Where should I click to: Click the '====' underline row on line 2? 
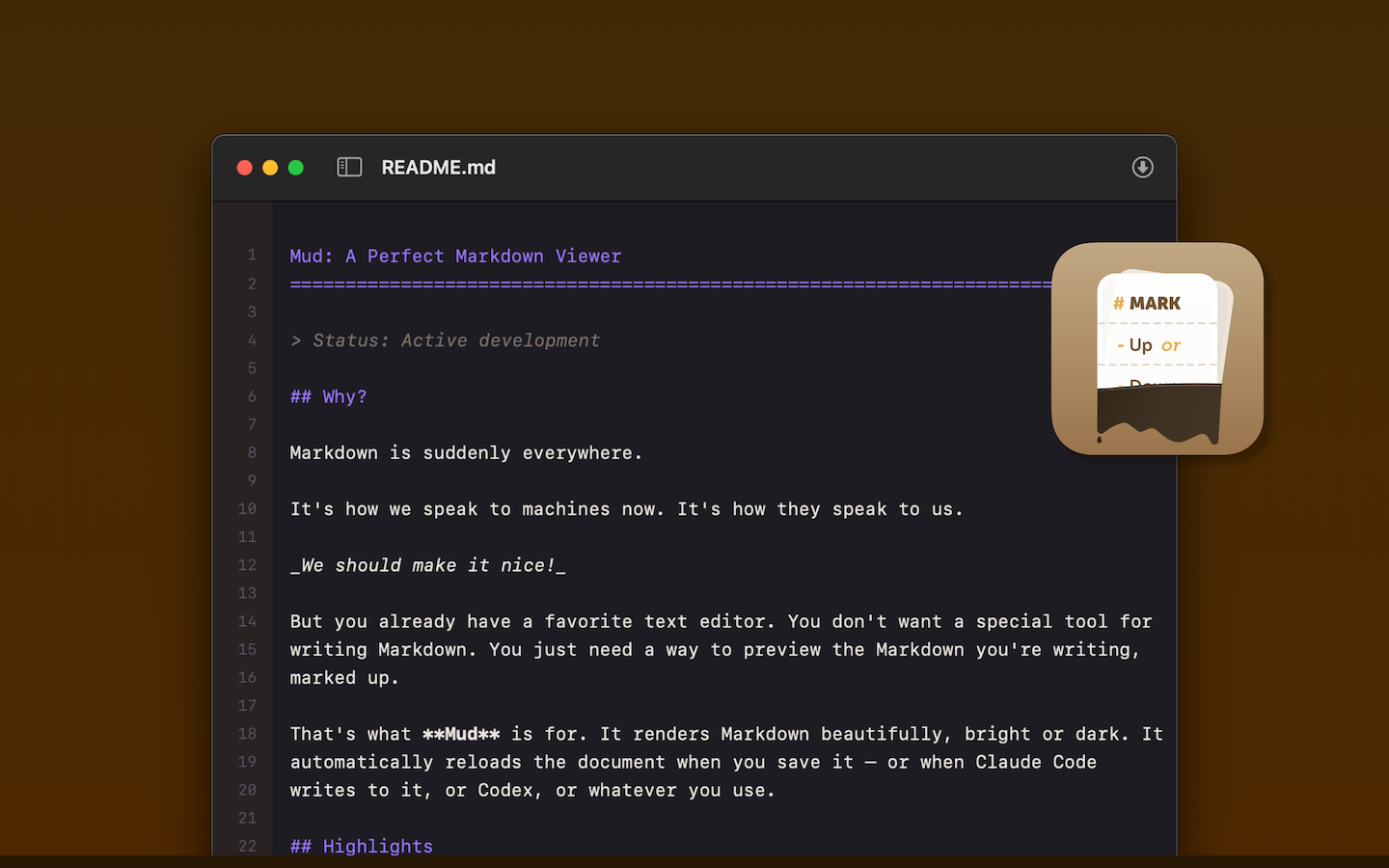666,285
